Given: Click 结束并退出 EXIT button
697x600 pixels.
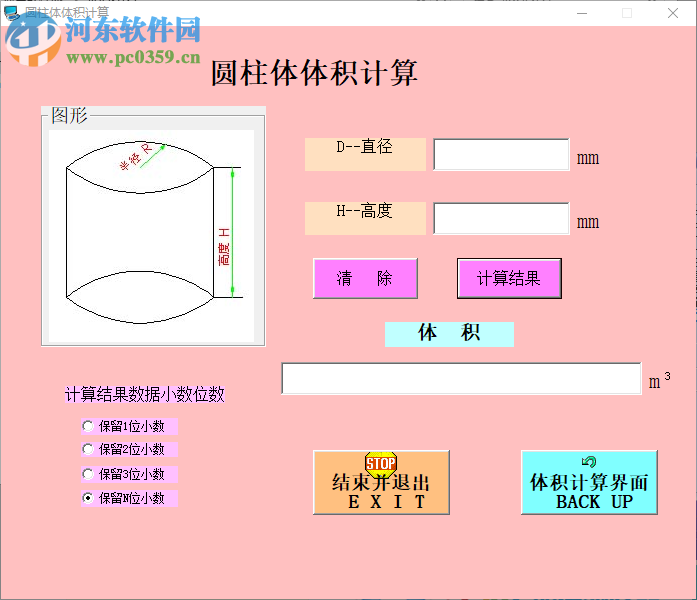Looking at the screenshot, I should (x=381, y=483).
